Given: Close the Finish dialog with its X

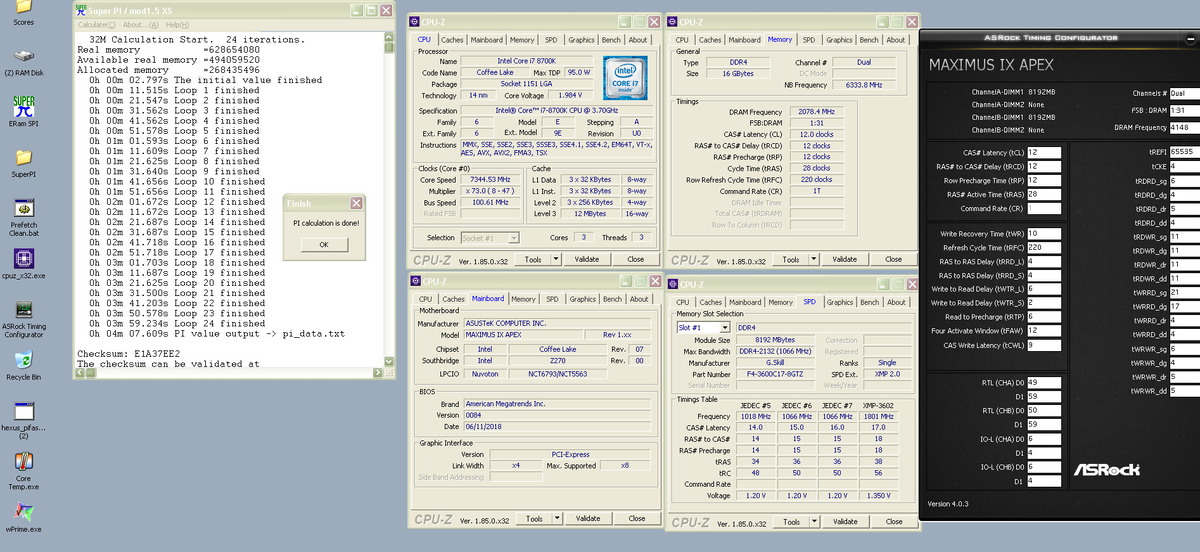Looking at the screenshot, I should click(355, 203).
